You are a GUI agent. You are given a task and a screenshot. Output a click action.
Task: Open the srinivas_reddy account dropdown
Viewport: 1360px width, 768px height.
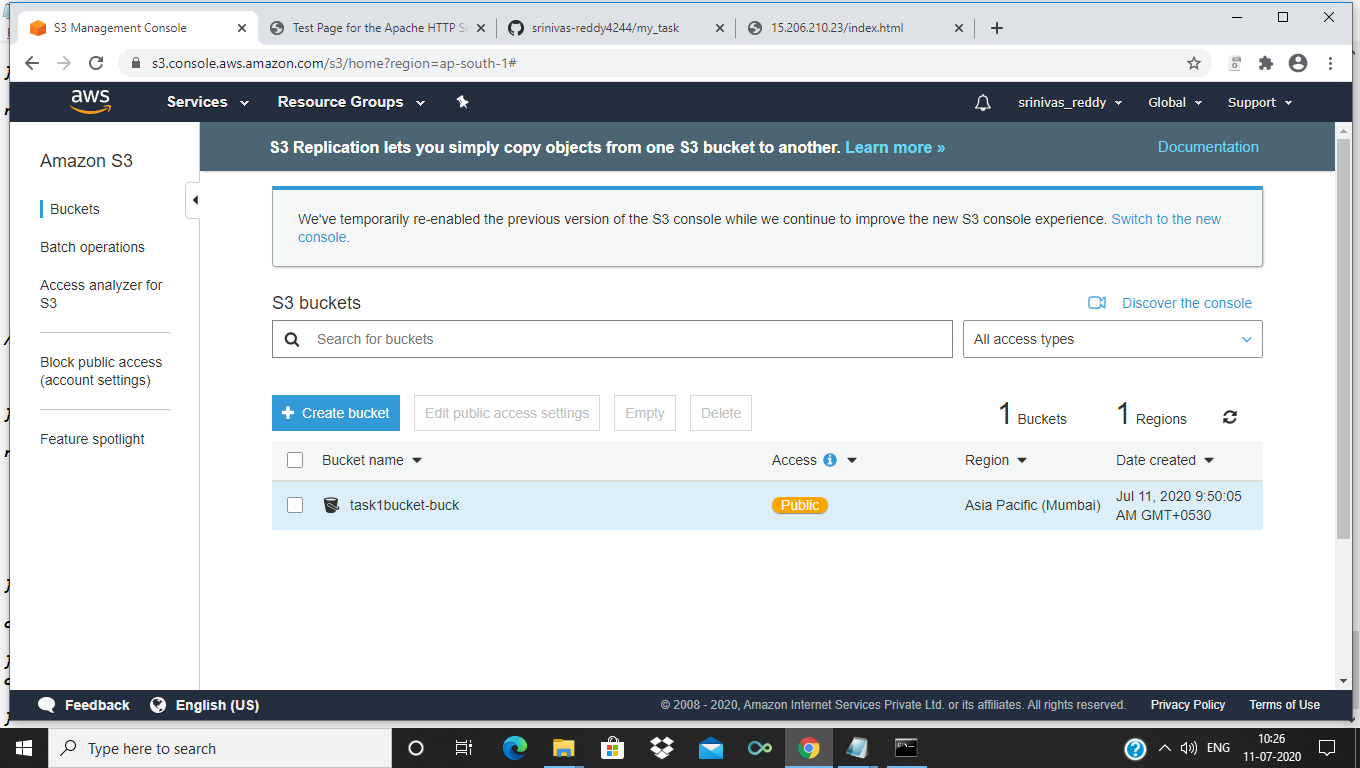(x=1070, y=102)
